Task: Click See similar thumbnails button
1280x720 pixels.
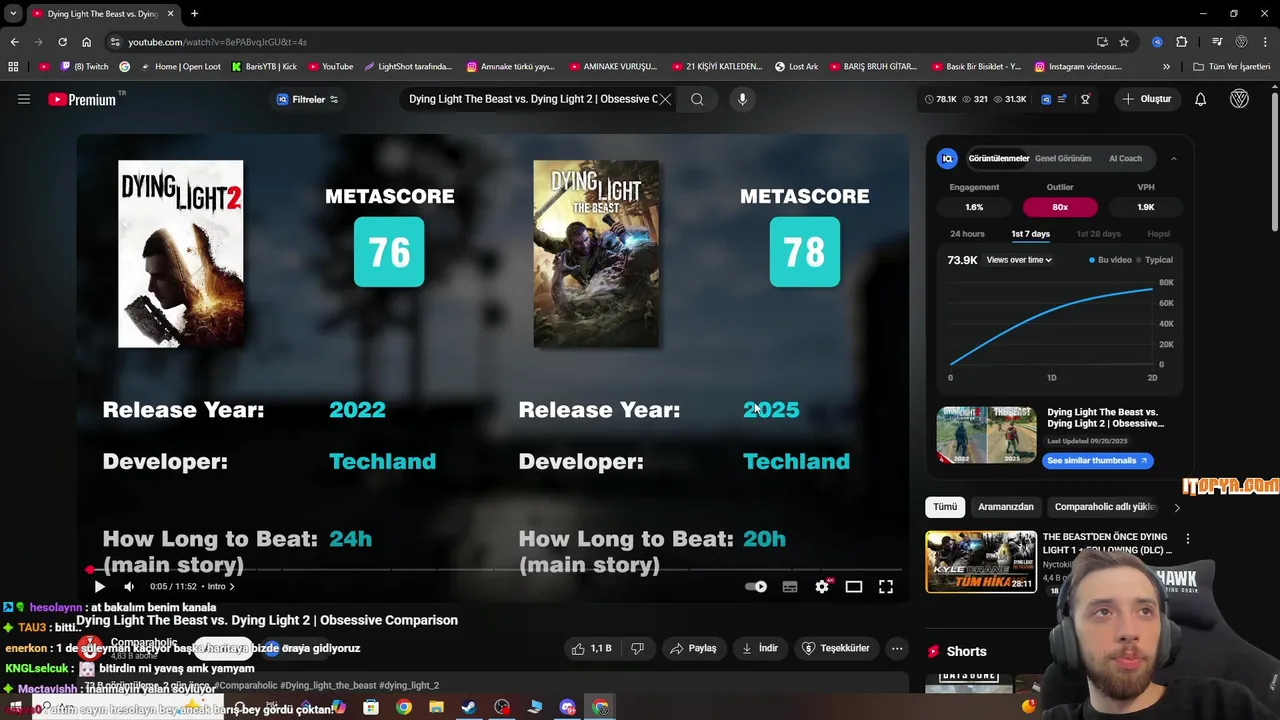Action: click(x=1097, y=461)
